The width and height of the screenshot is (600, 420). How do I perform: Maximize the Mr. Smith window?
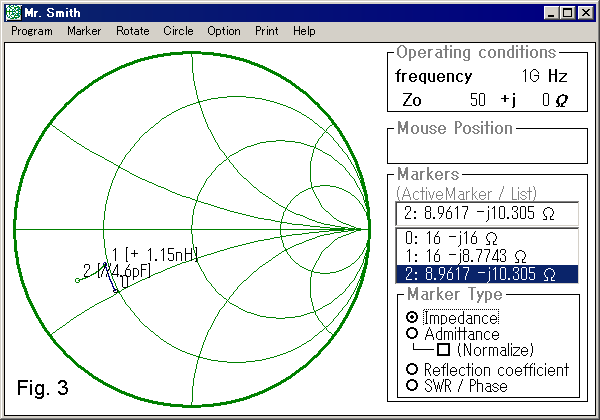[x=568, y=13]
